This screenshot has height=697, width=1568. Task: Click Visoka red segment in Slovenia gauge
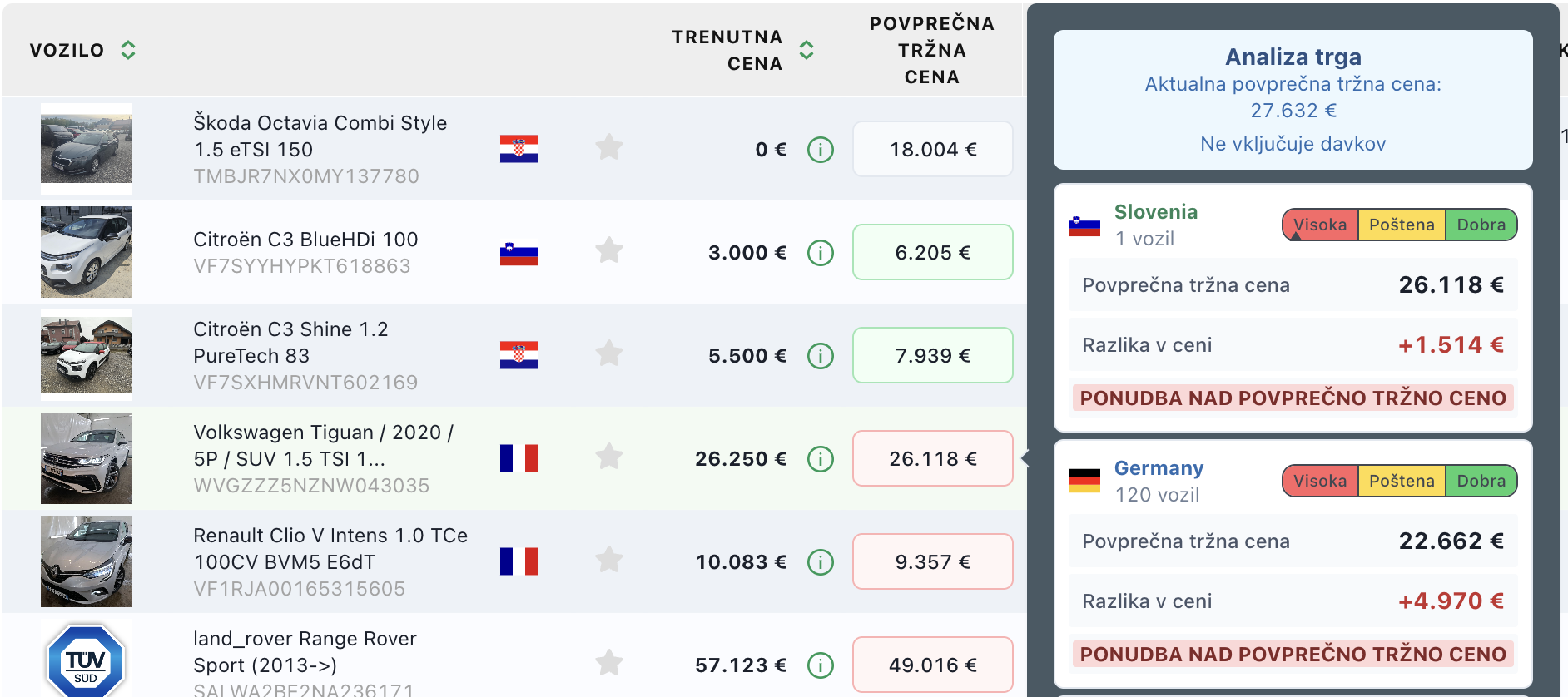1320,225
